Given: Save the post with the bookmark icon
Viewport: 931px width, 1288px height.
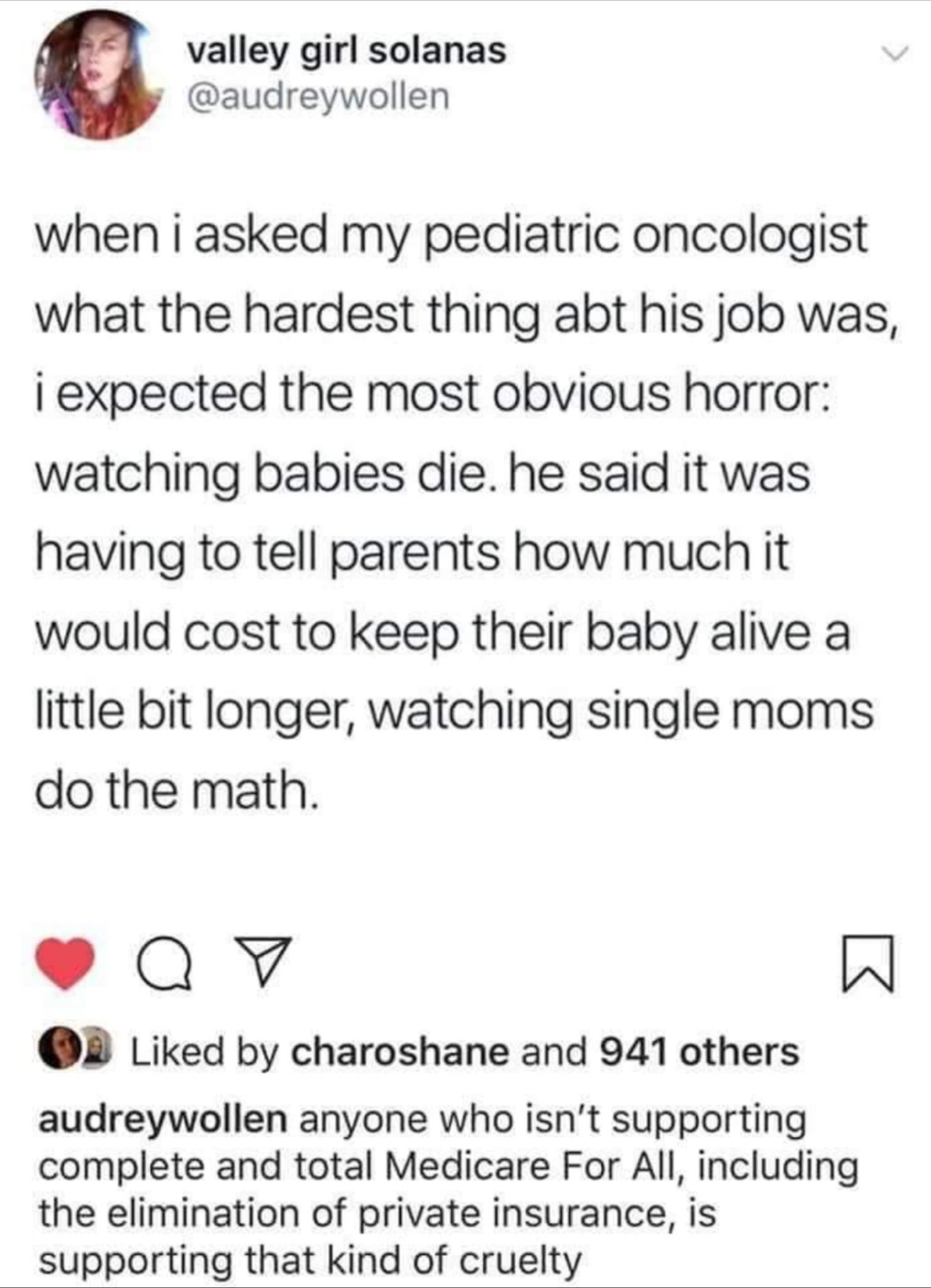Looking at the screenshot, I should (x=867, y=963).
